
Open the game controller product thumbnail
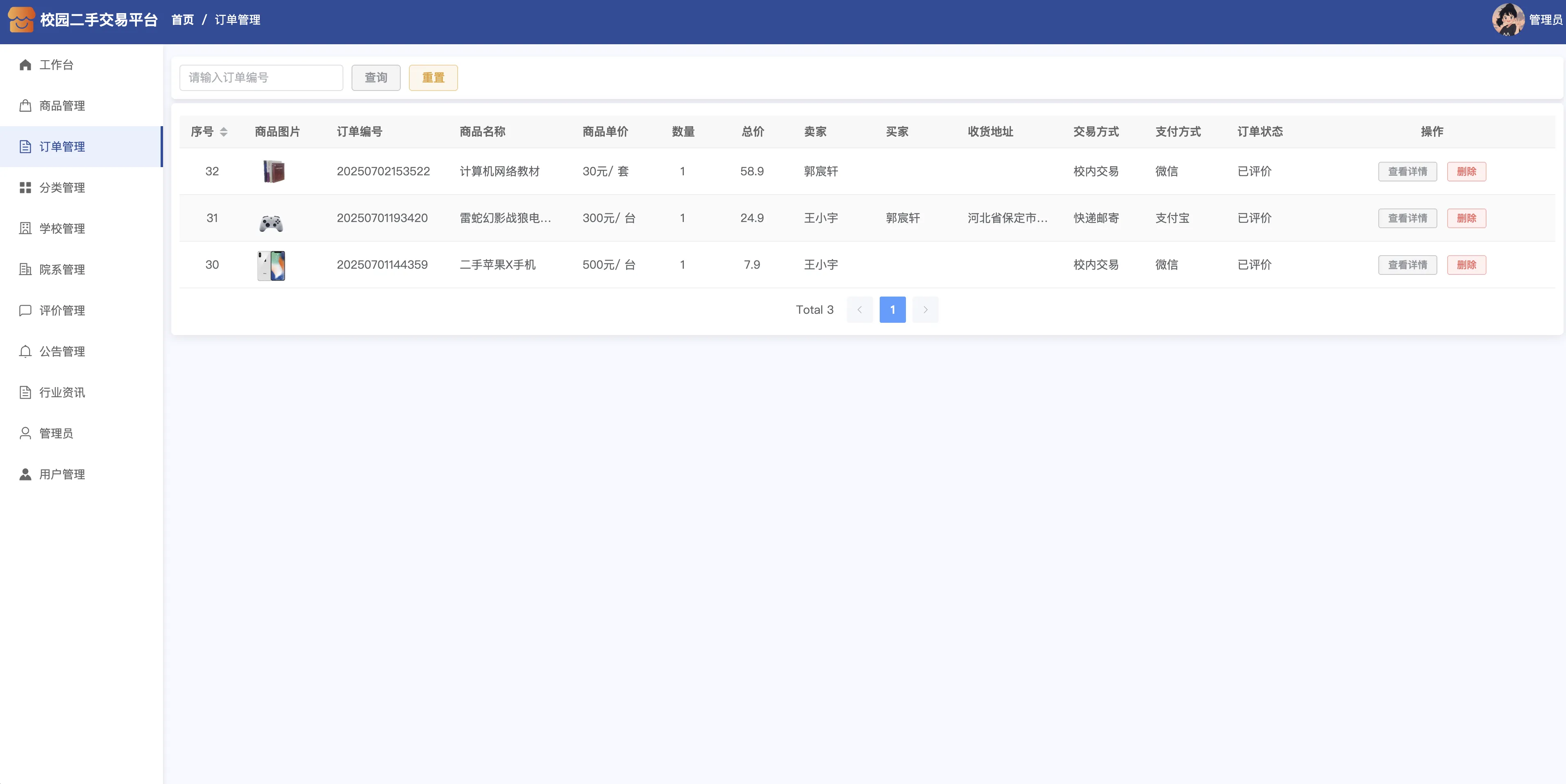(270, 223)
